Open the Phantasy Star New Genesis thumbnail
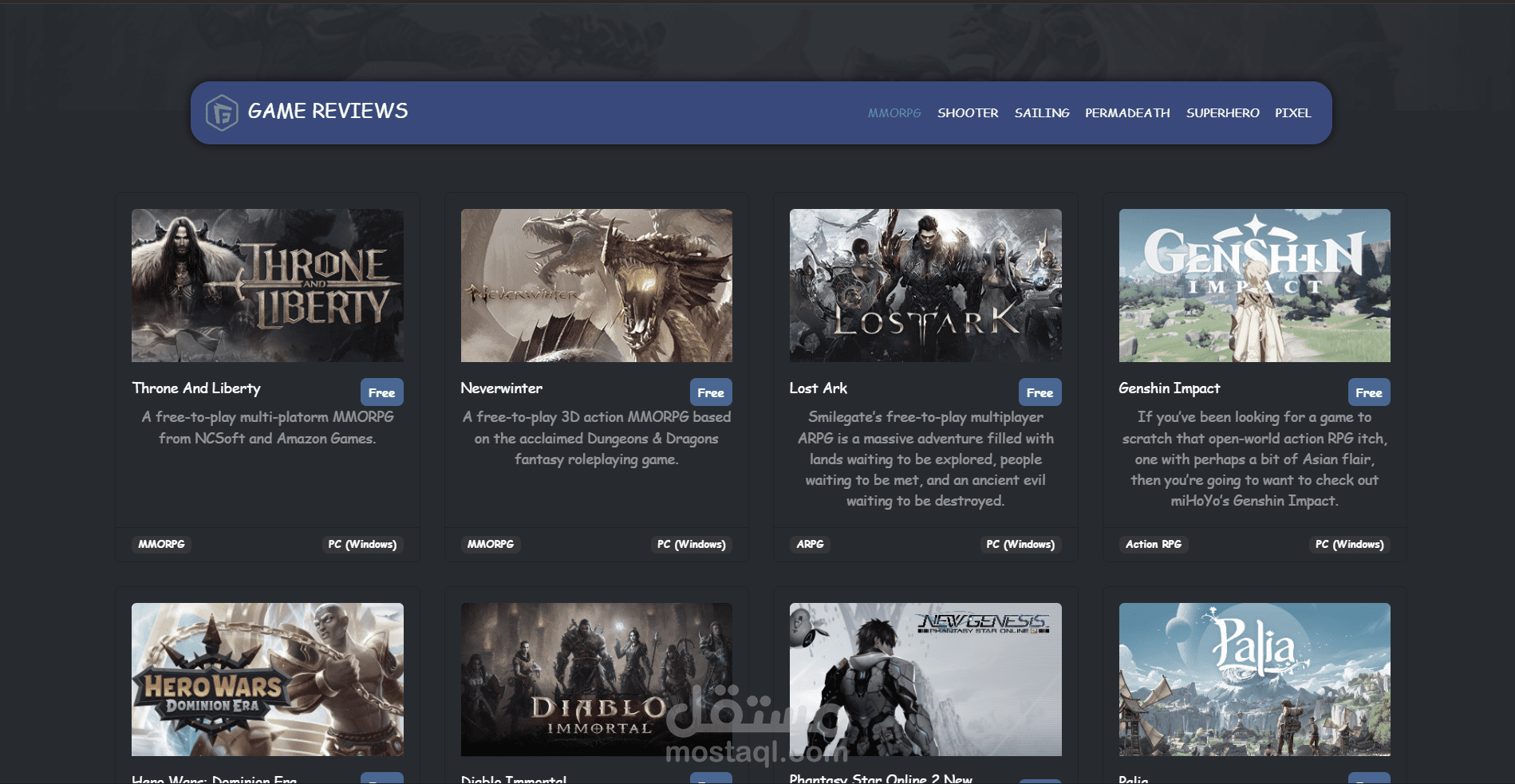 925,680
